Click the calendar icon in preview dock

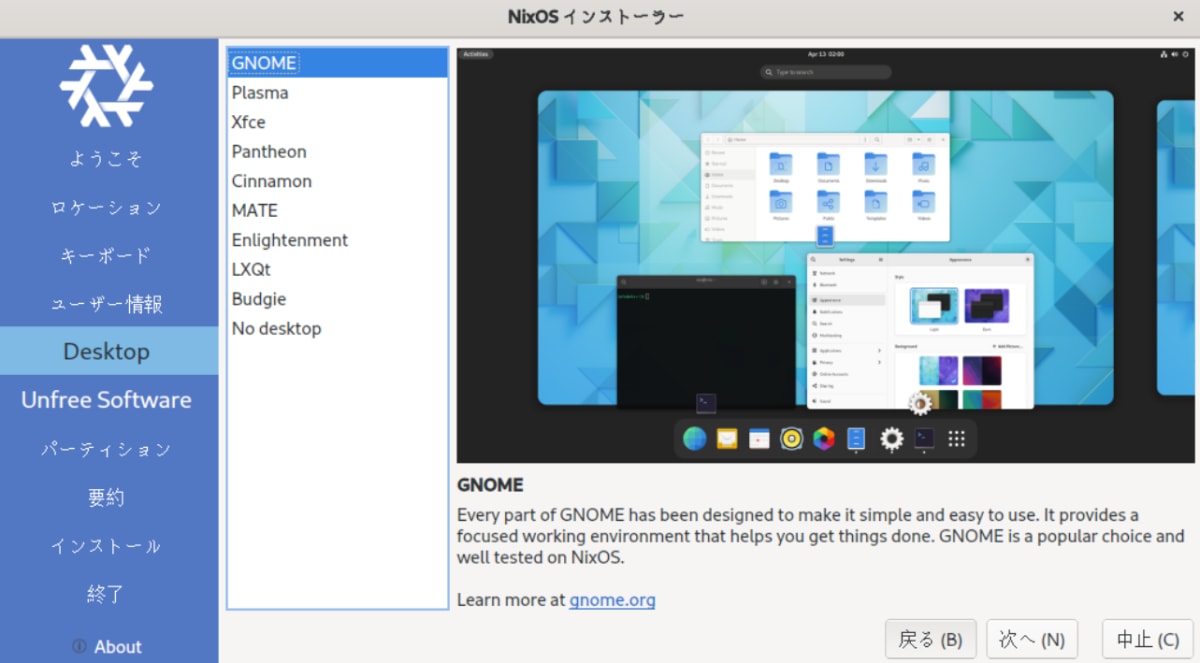pos(759,438)
